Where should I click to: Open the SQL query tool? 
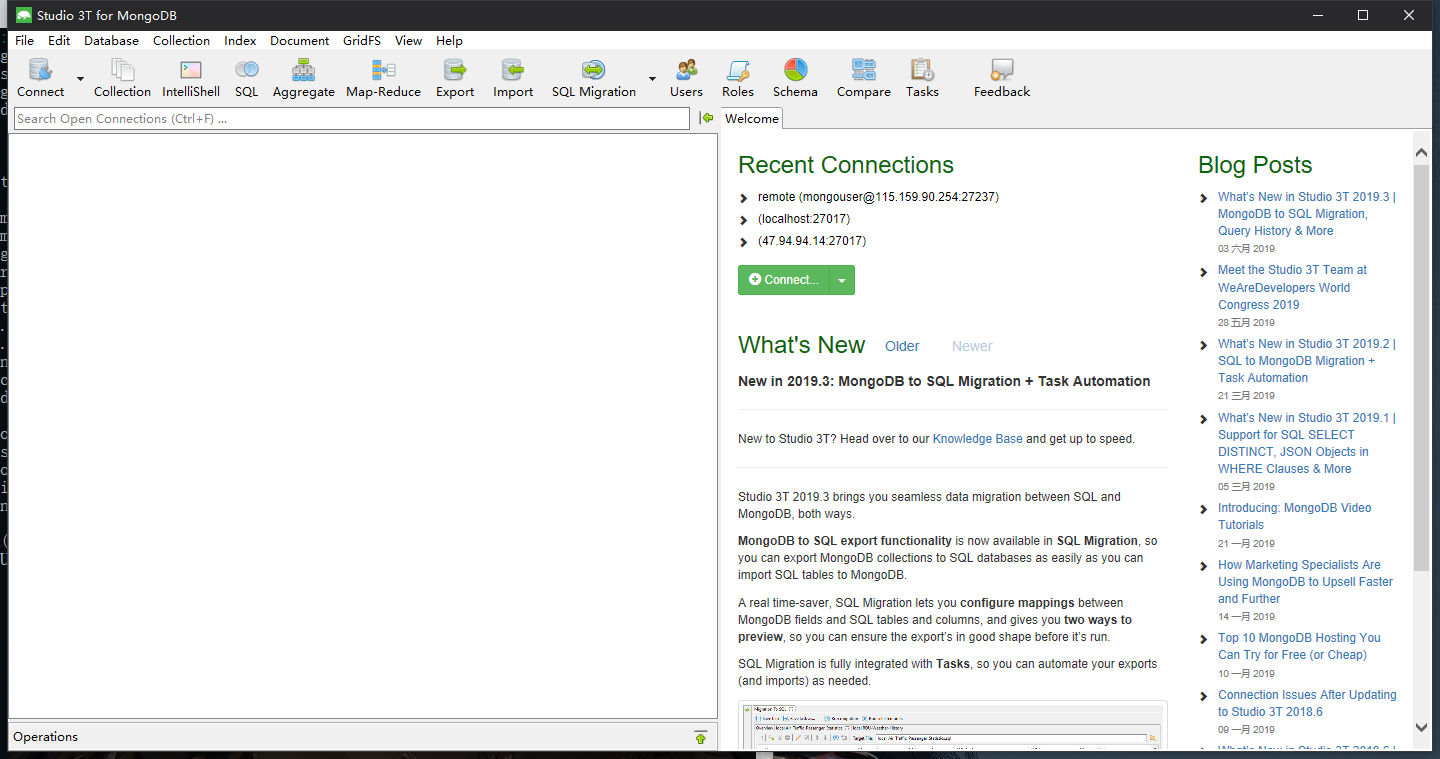(x=247, y=70)
